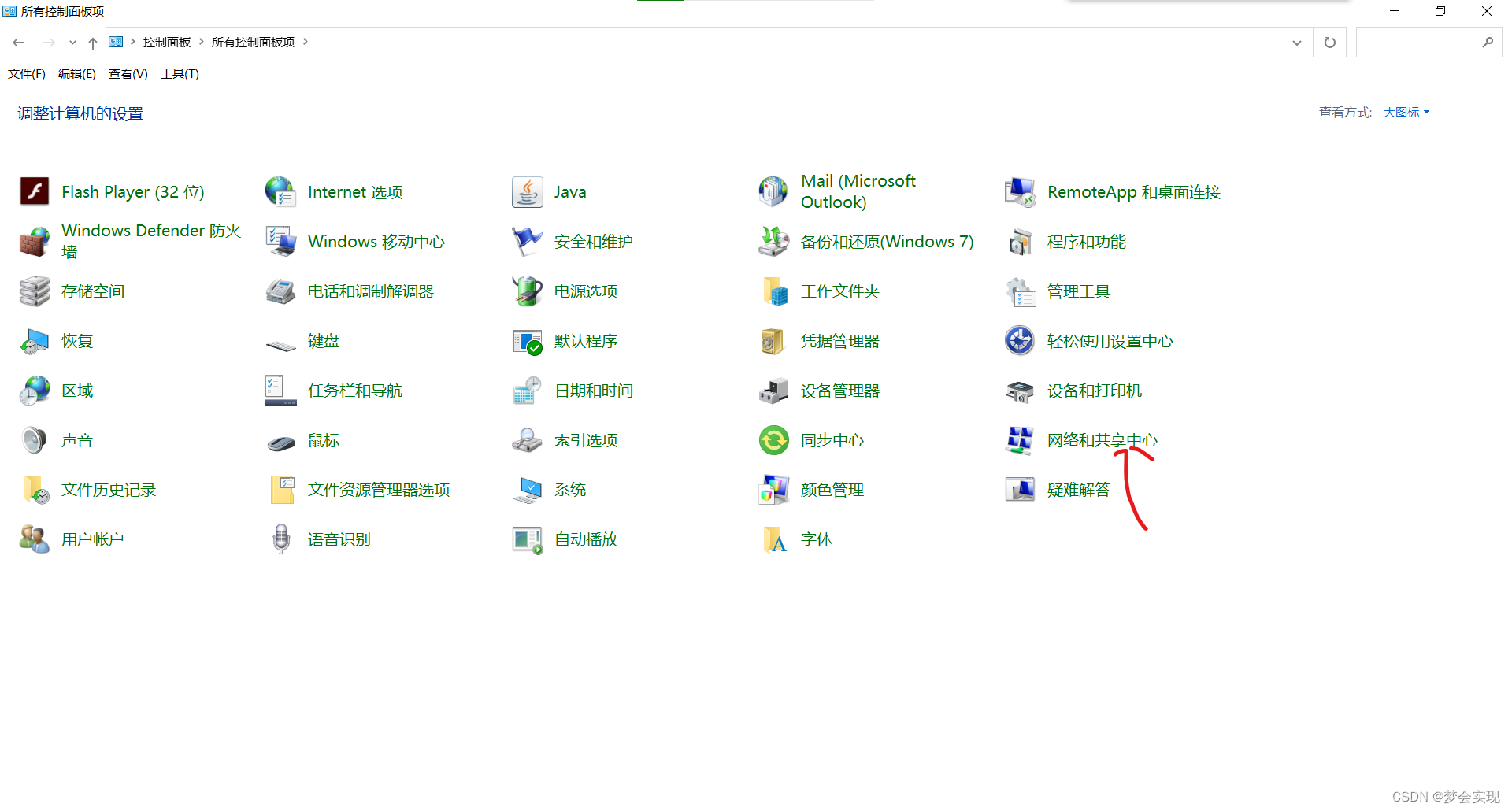Open the recent locations dropdown arrow

[72, 43]
